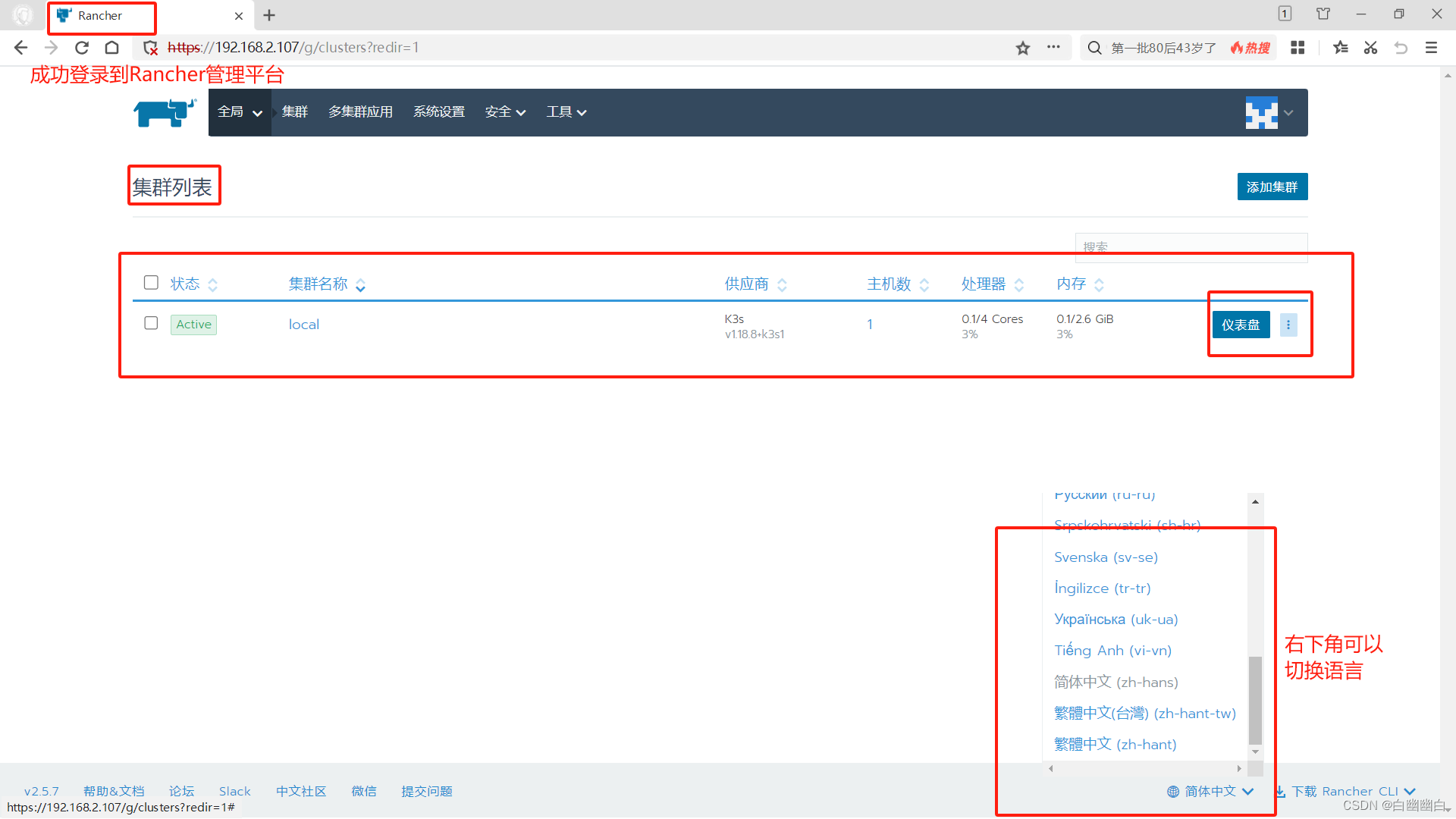
Task: Open the 简体中文 language selector
Action: tap(1210, 792)
